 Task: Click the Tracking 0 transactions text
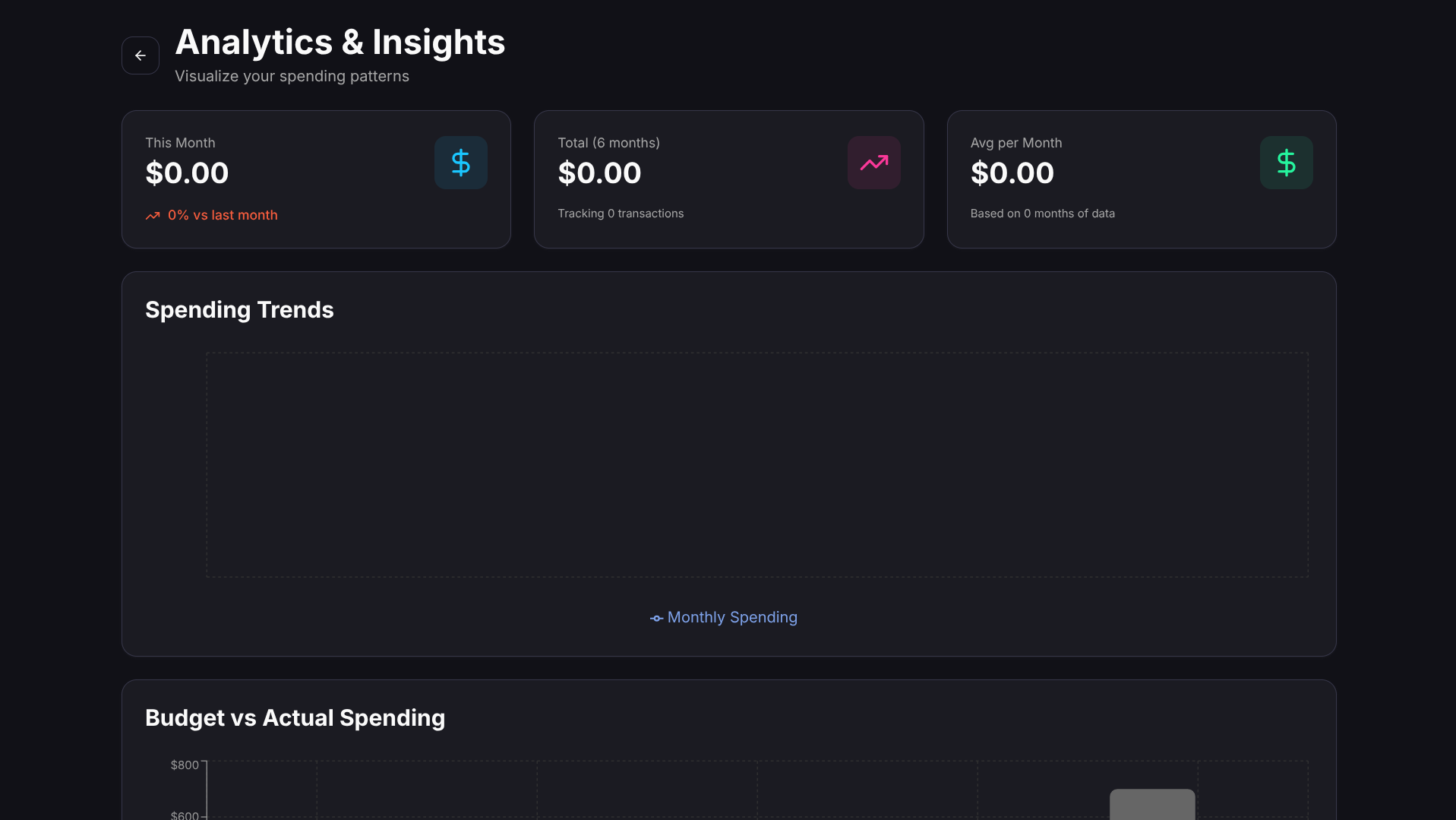pos(621,214)
